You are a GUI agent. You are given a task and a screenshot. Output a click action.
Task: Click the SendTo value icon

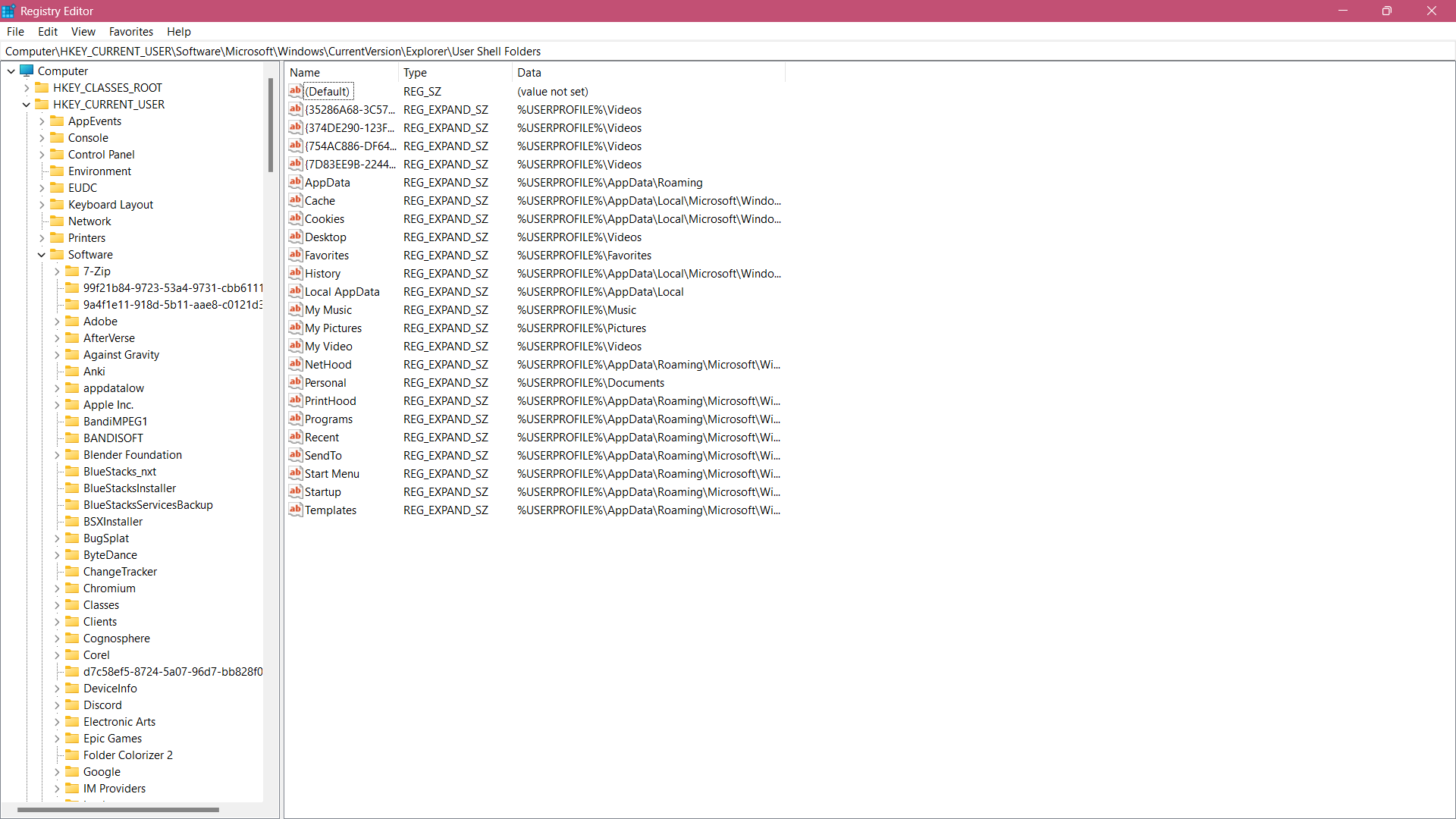pyautogui.click(x=296, y=455)
